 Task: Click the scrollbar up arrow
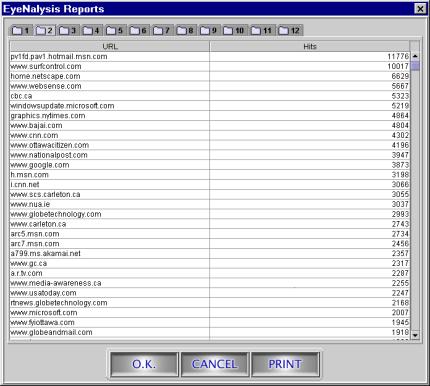tap(415, 56)
